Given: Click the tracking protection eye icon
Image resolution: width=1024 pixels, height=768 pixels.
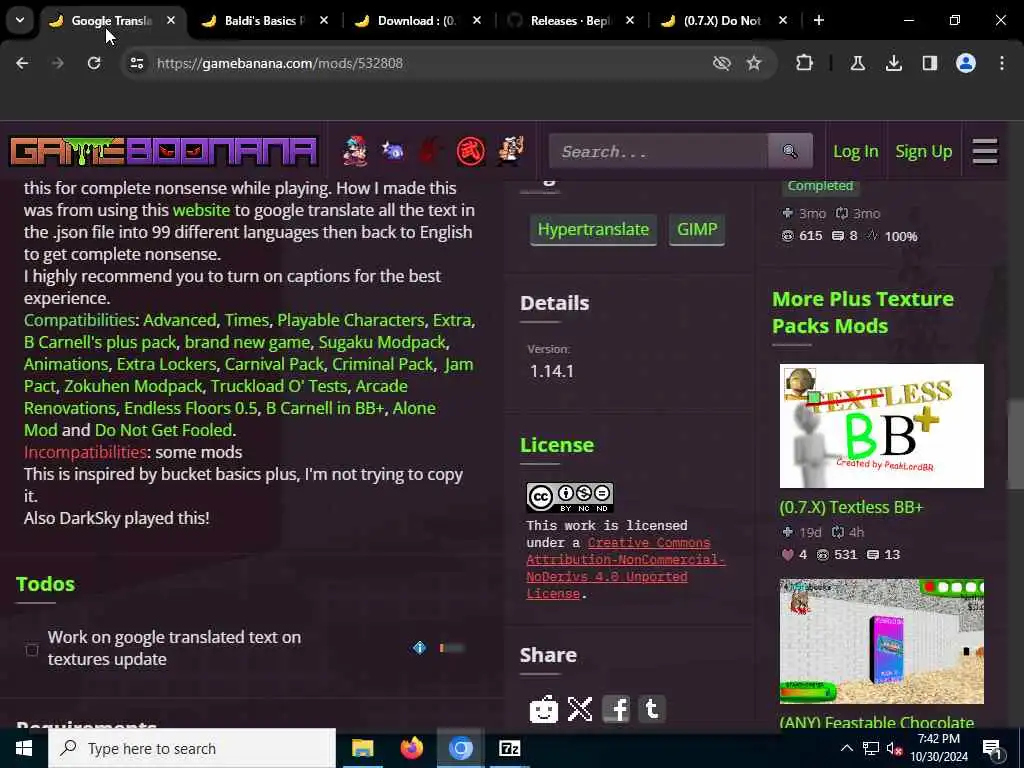Looking at the screenshot, I should tap(722, 63).
